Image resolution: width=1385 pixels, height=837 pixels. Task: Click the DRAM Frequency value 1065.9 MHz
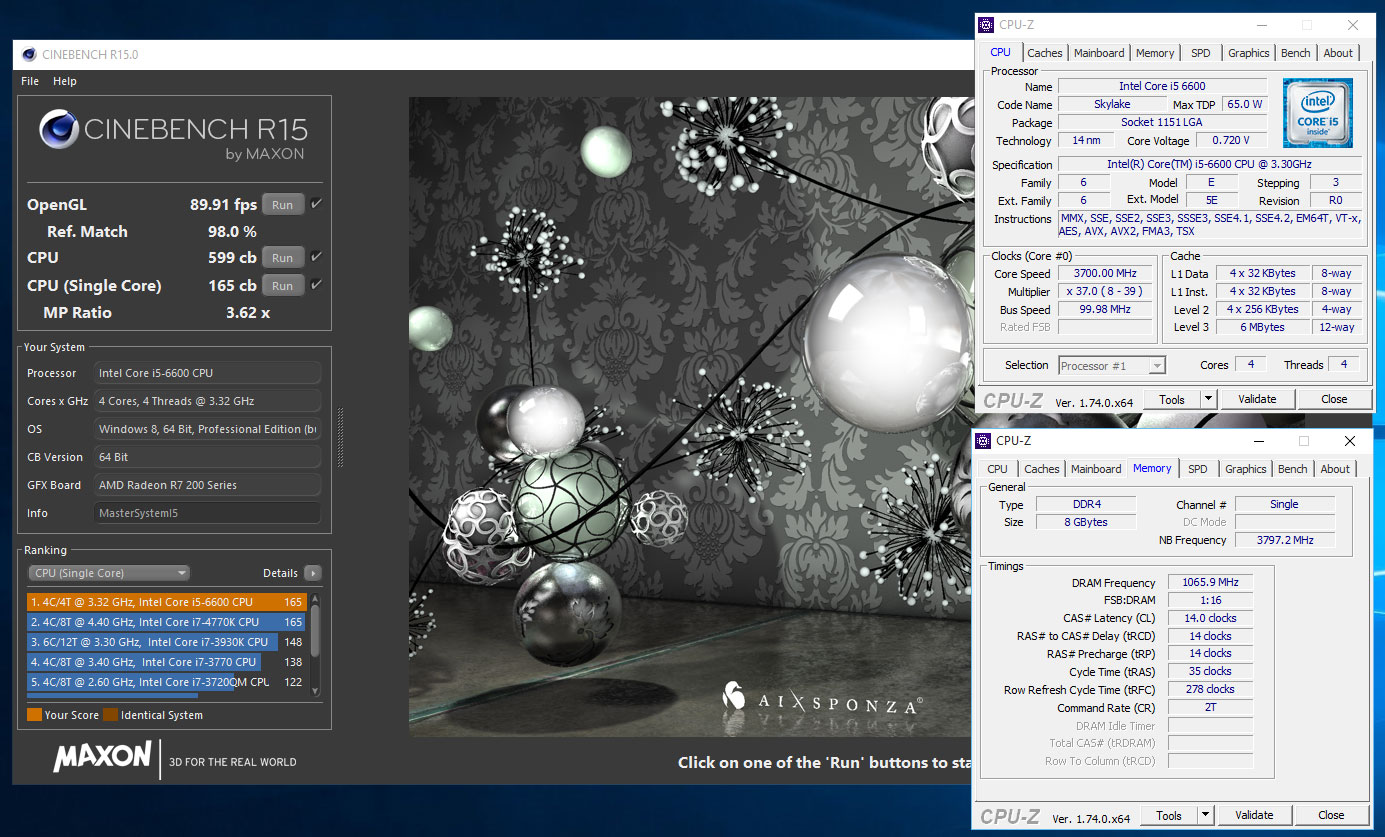click(1210, 583)
